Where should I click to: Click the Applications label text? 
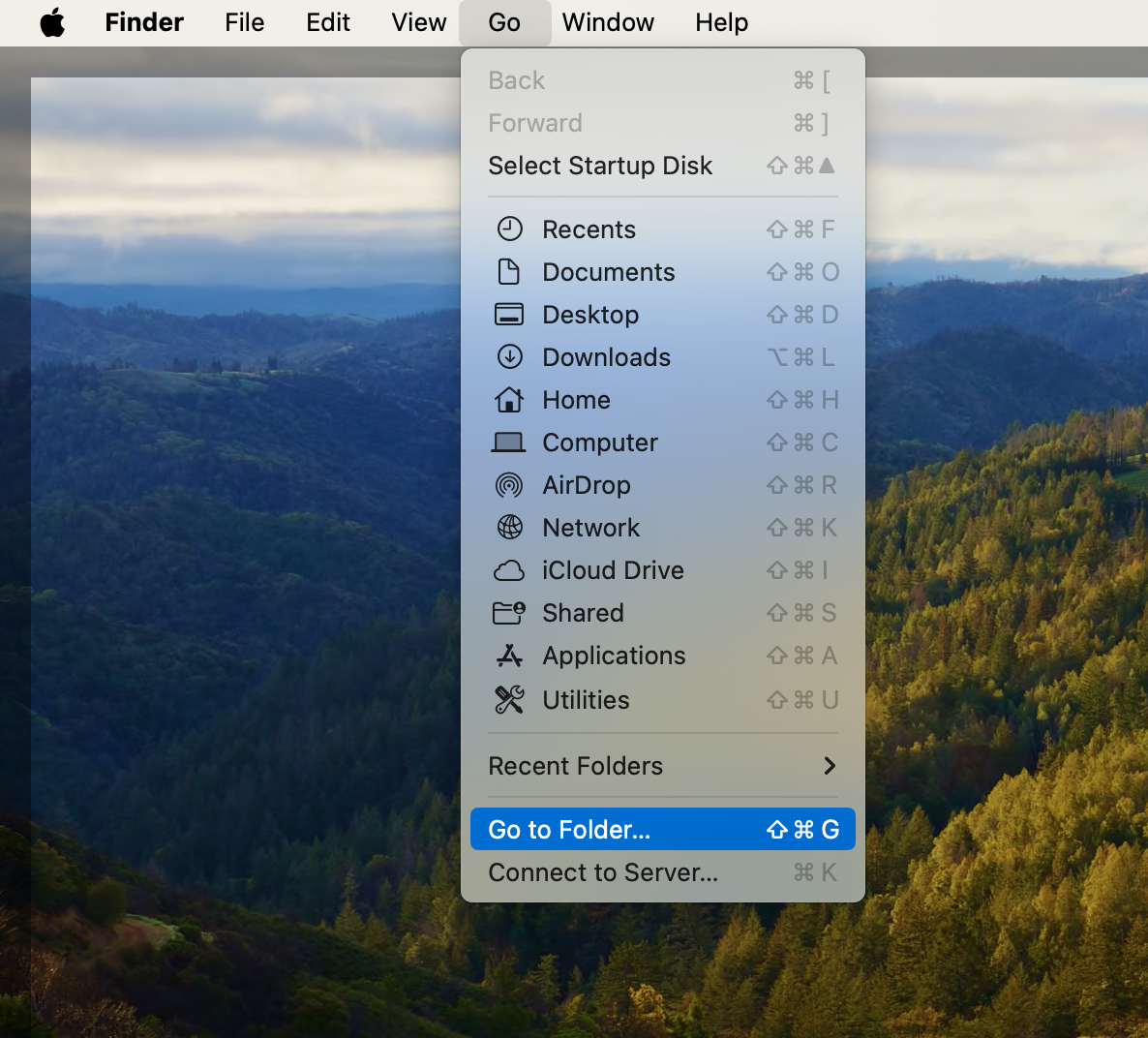(x=614, y=656)
